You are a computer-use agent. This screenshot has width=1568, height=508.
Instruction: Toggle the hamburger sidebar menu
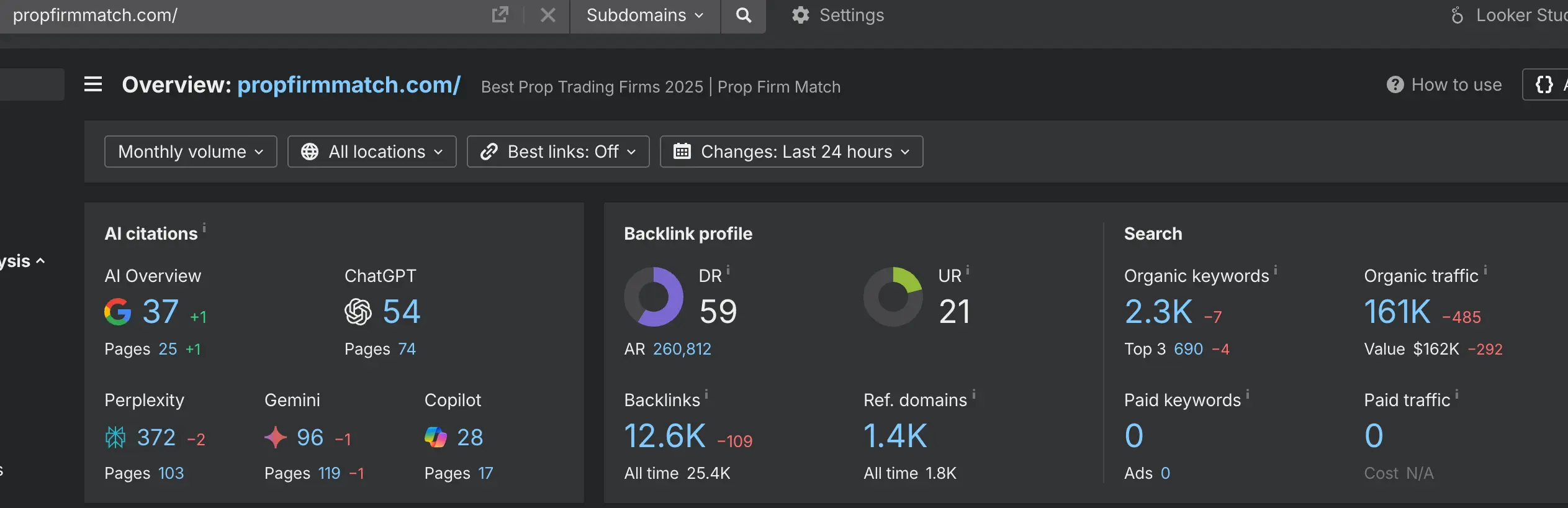(93, 84)
